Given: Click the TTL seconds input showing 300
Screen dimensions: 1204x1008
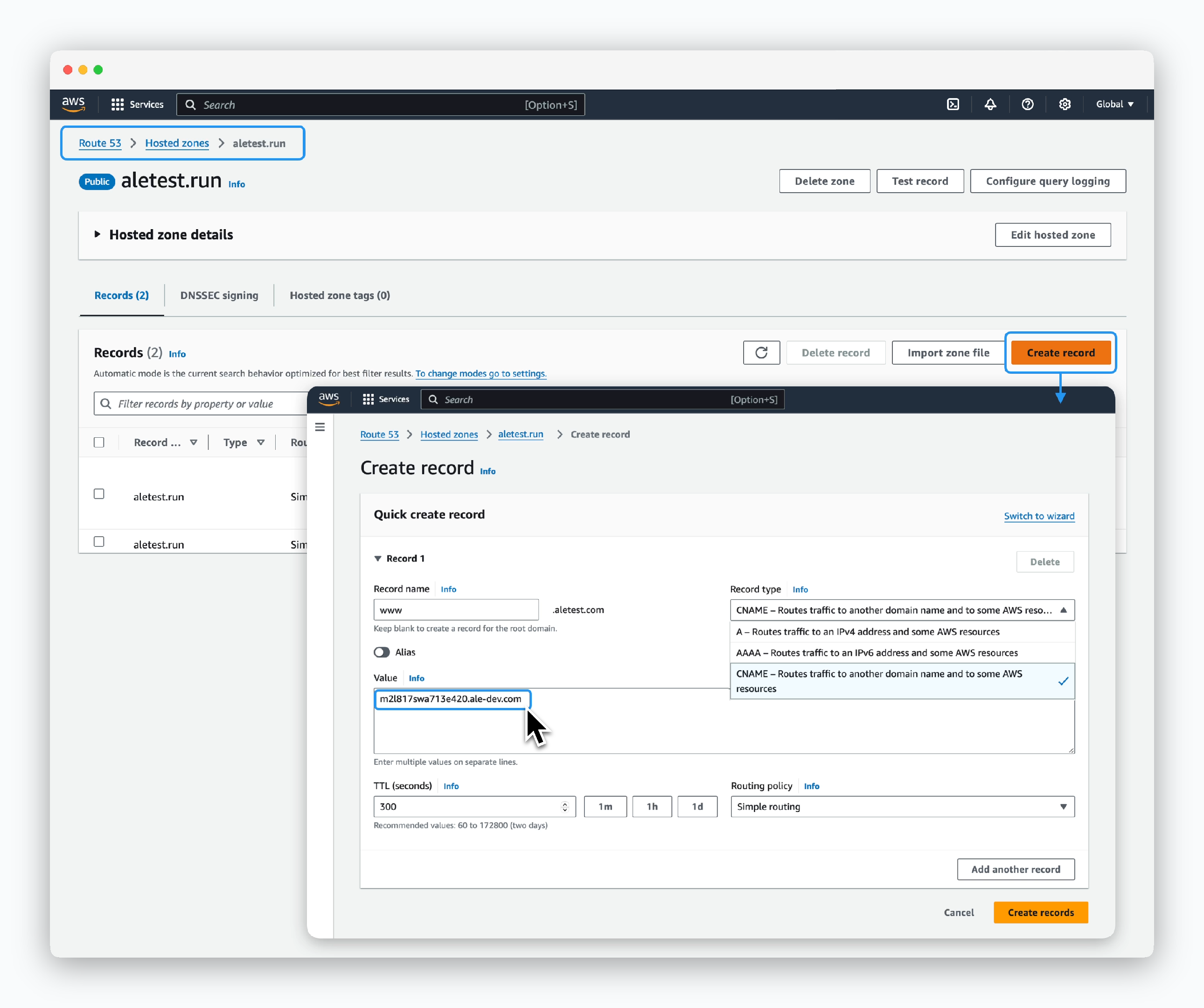Looking at the screenshot, I should click(x=474, y=806).
